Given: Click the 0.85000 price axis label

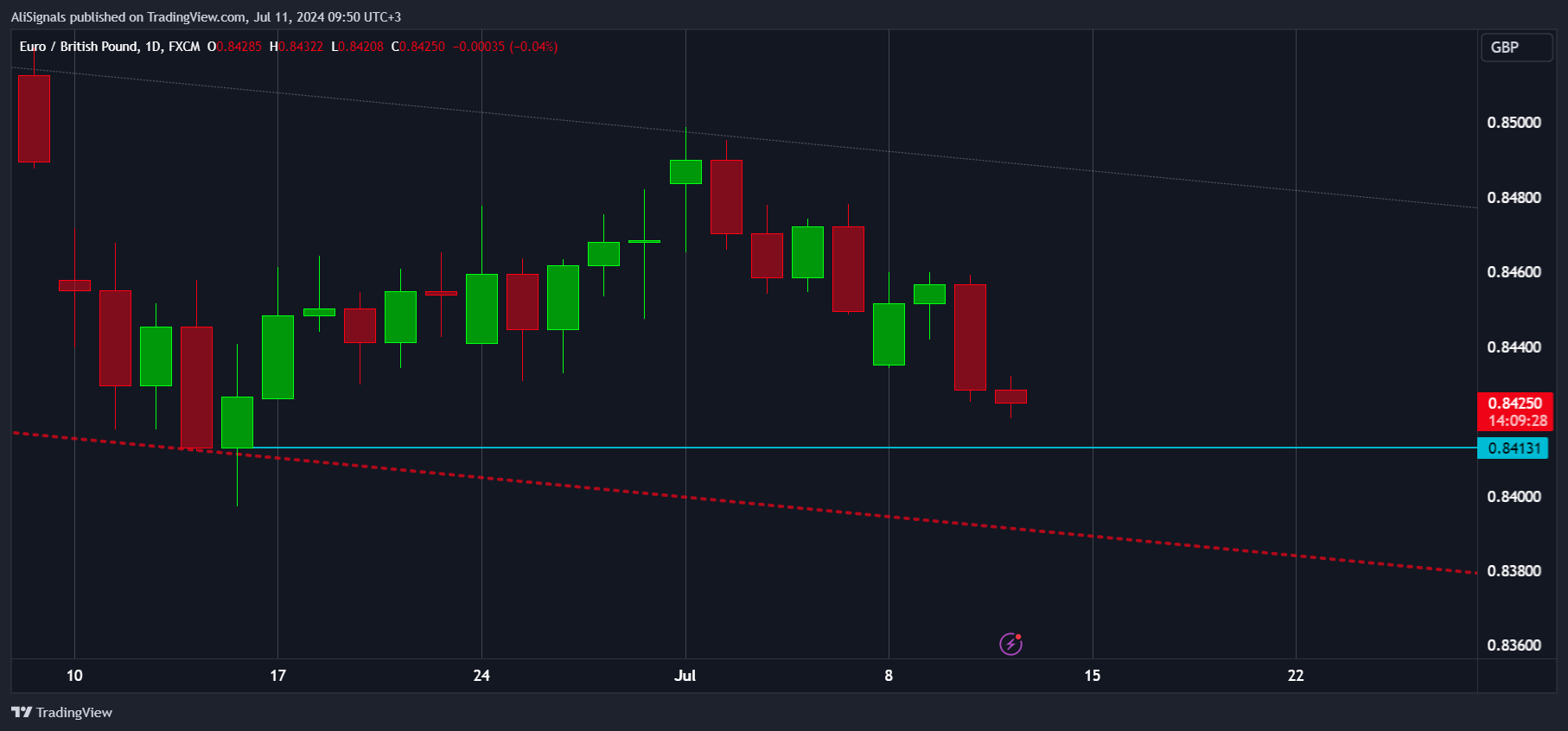Looking at the screenshot, I should pos(1514,123).
